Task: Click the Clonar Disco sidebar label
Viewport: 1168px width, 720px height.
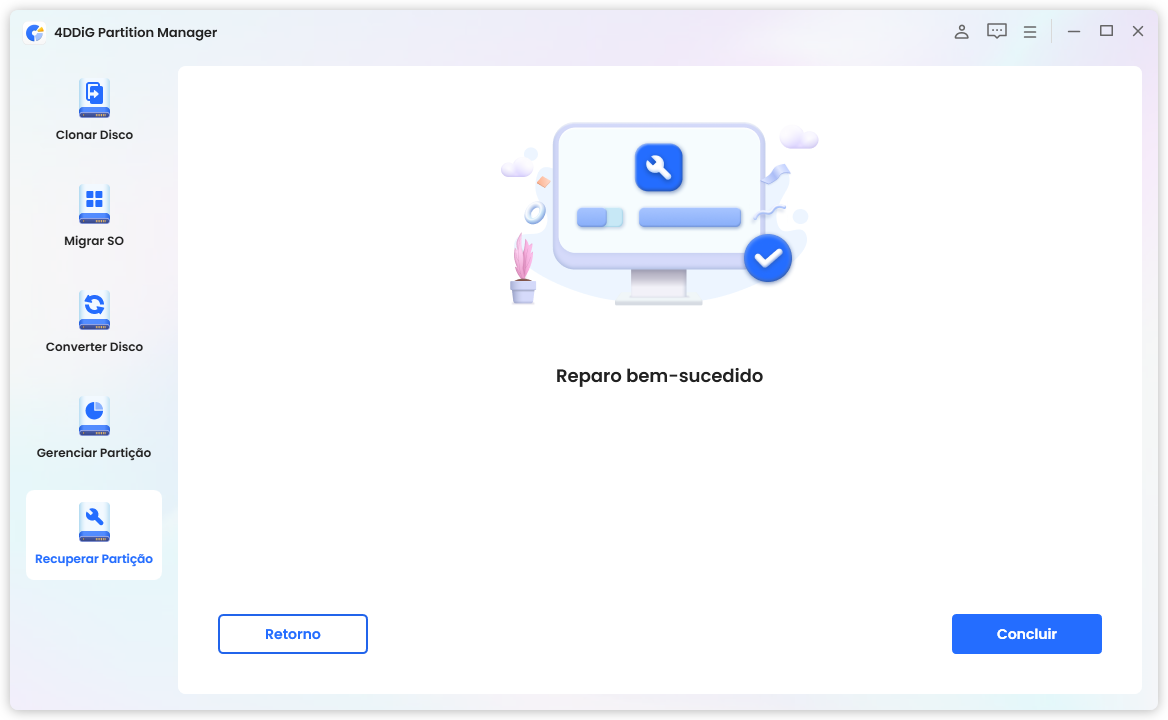Action: (93, 134)
